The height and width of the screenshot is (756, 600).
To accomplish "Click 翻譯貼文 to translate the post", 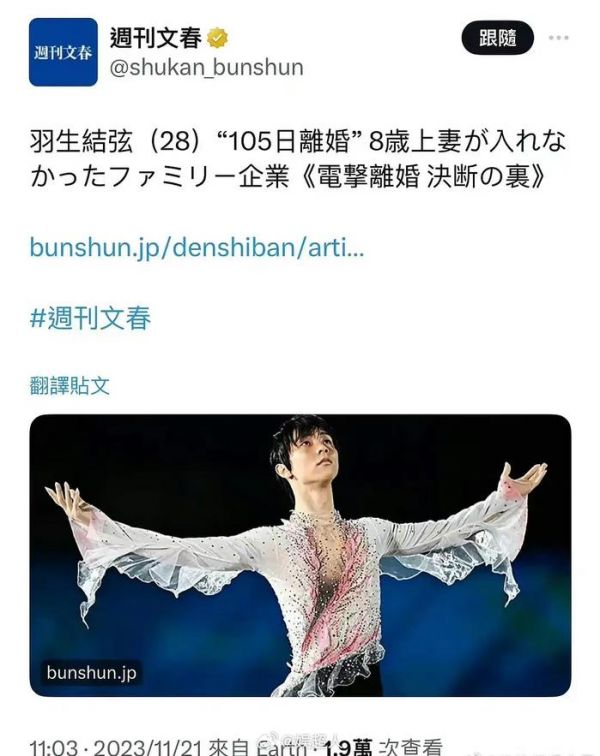I will [x=69, y=386].
